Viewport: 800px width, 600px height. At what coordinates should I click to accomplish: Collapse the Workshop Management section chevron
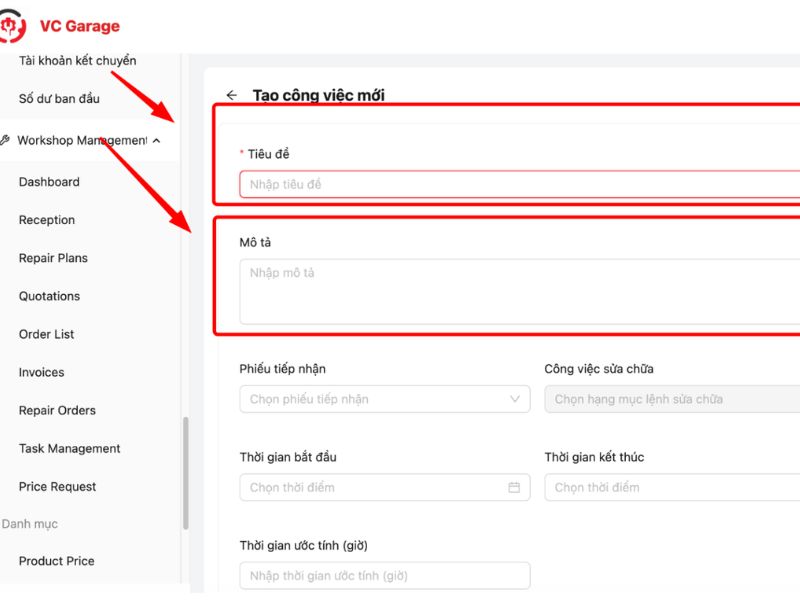pyautogui.click(x=156, y=142)
